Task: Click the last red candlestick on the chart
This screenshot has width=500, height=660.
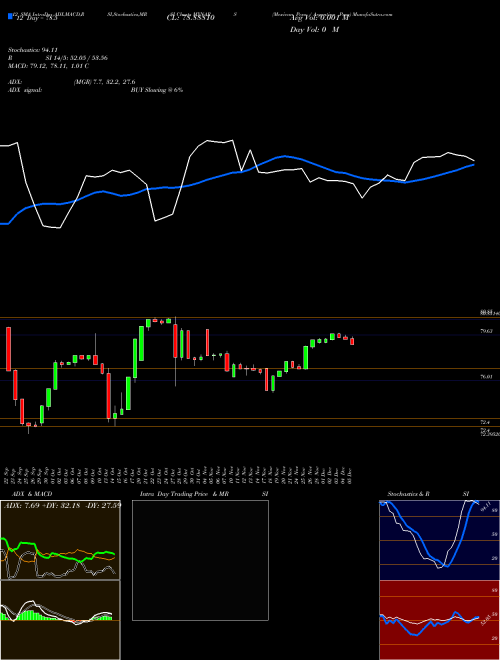Action: 352,341
